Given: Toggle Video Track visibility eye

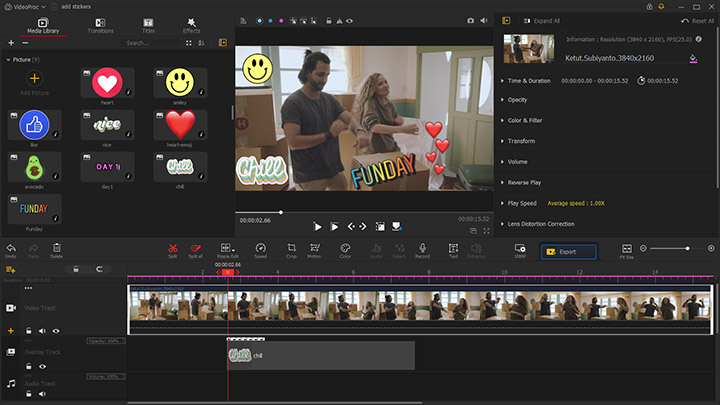Looking at the screenshot, I should 55,330.
